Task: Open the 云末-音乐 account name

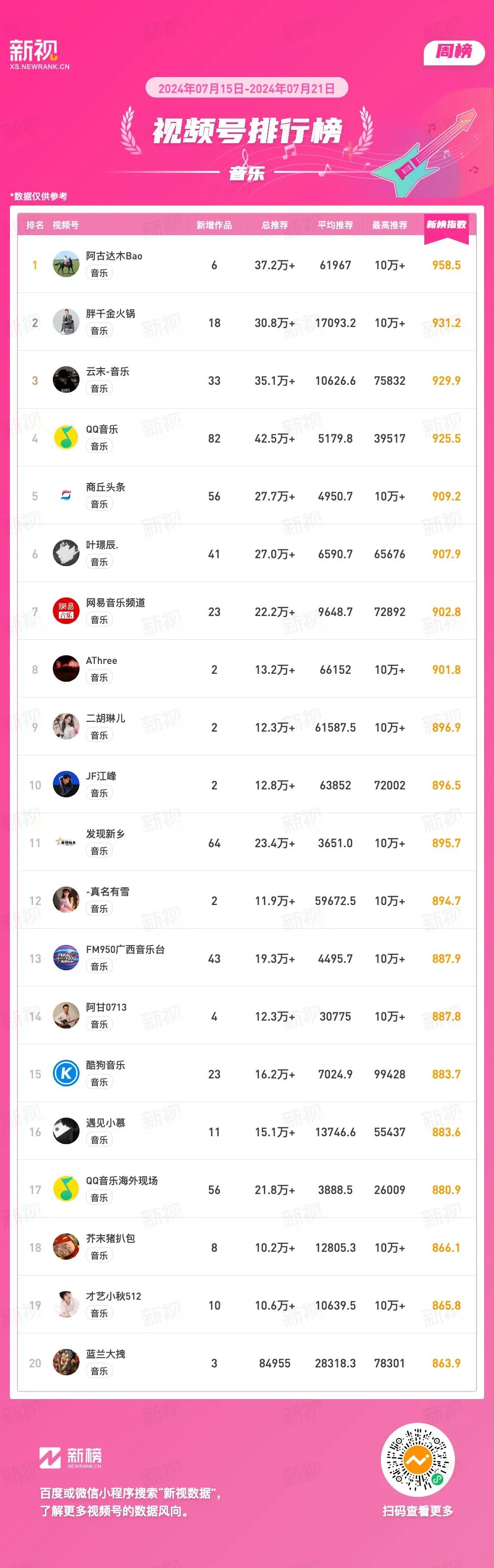Action: [x=108, y=371]
